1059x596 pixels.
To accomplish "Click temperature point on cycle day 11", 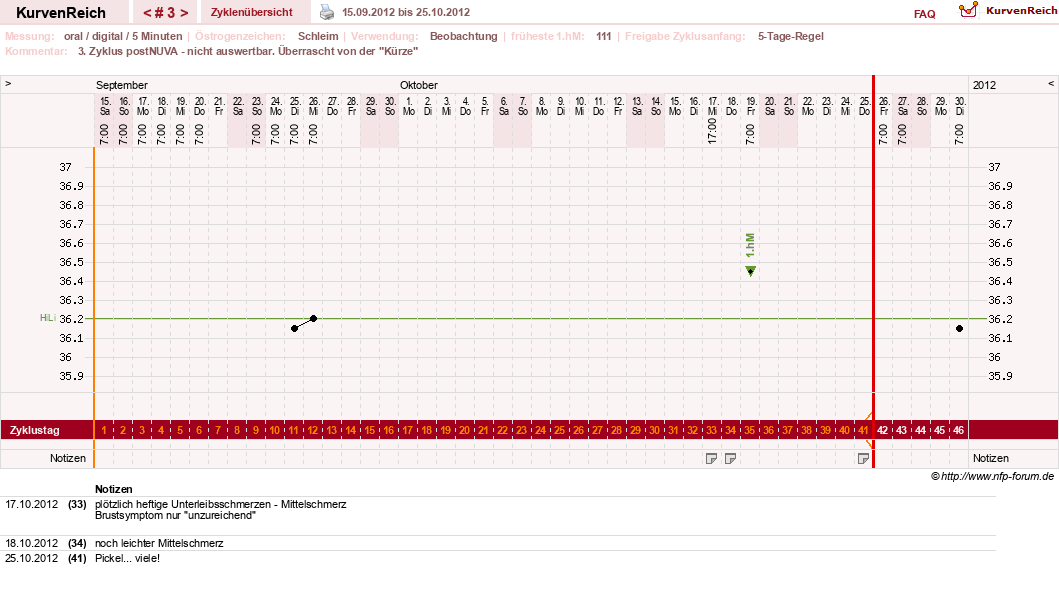I will pos(294,328).
